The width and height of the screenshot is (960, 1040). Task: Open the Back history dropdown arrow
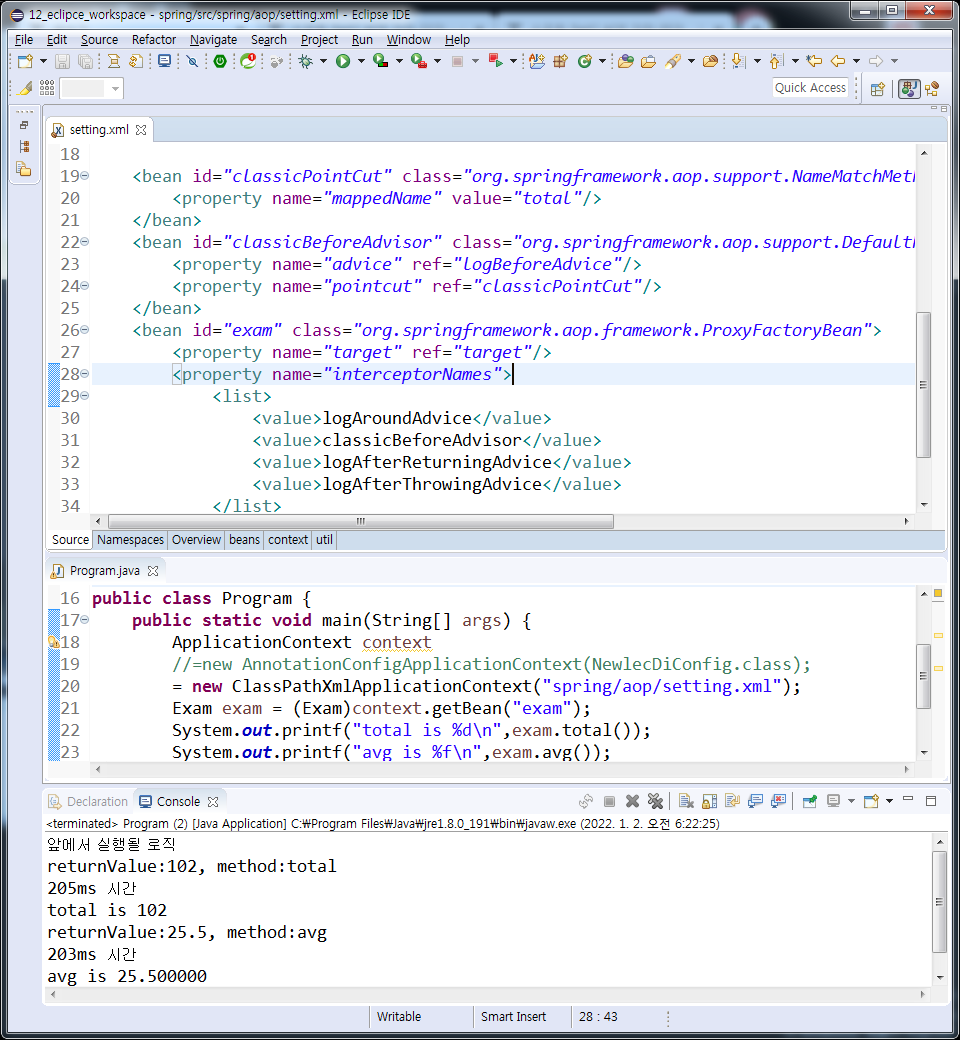point(857,62)
